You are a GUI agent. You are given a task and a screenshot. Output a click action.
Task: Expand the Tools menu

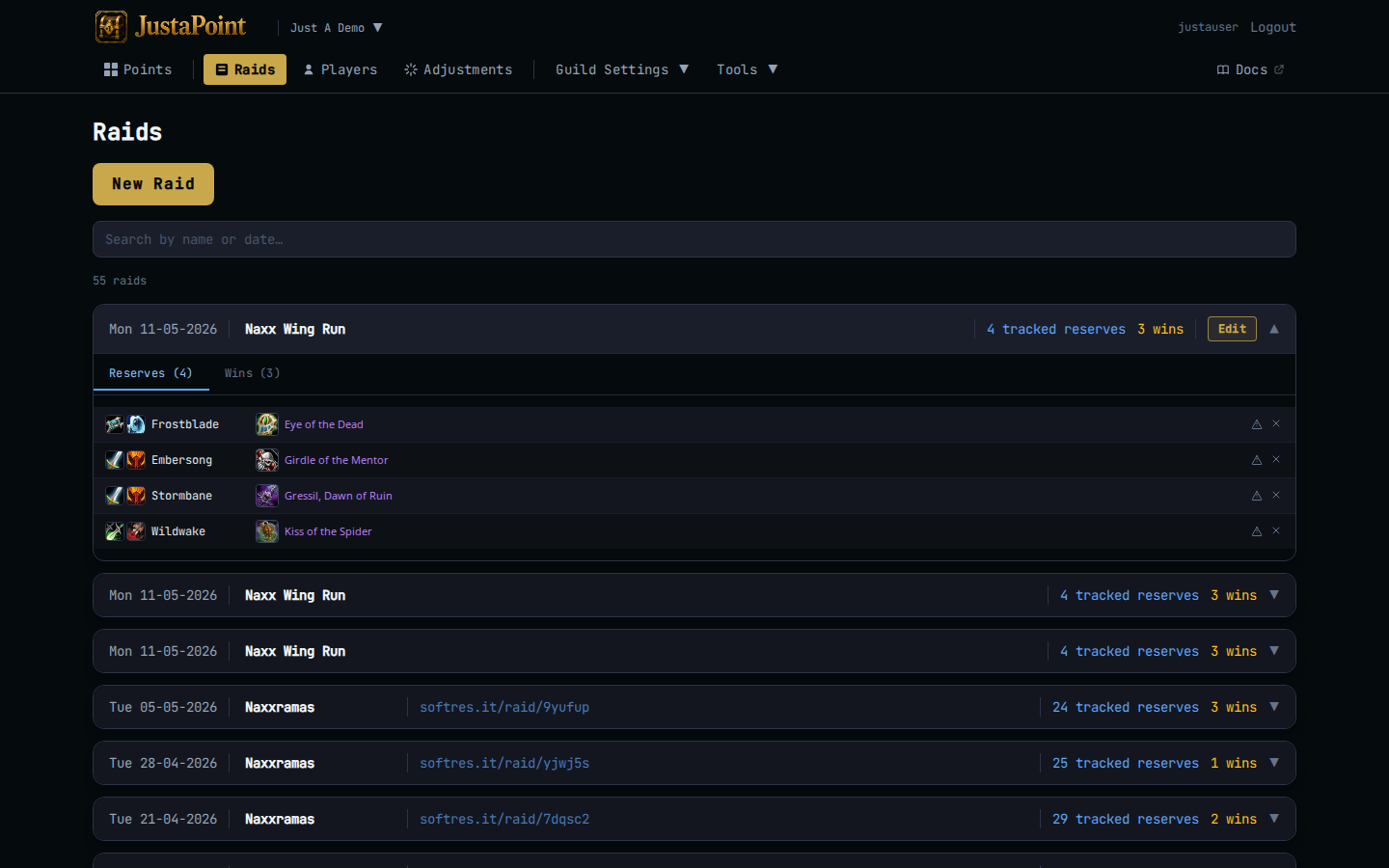[747, 69]
